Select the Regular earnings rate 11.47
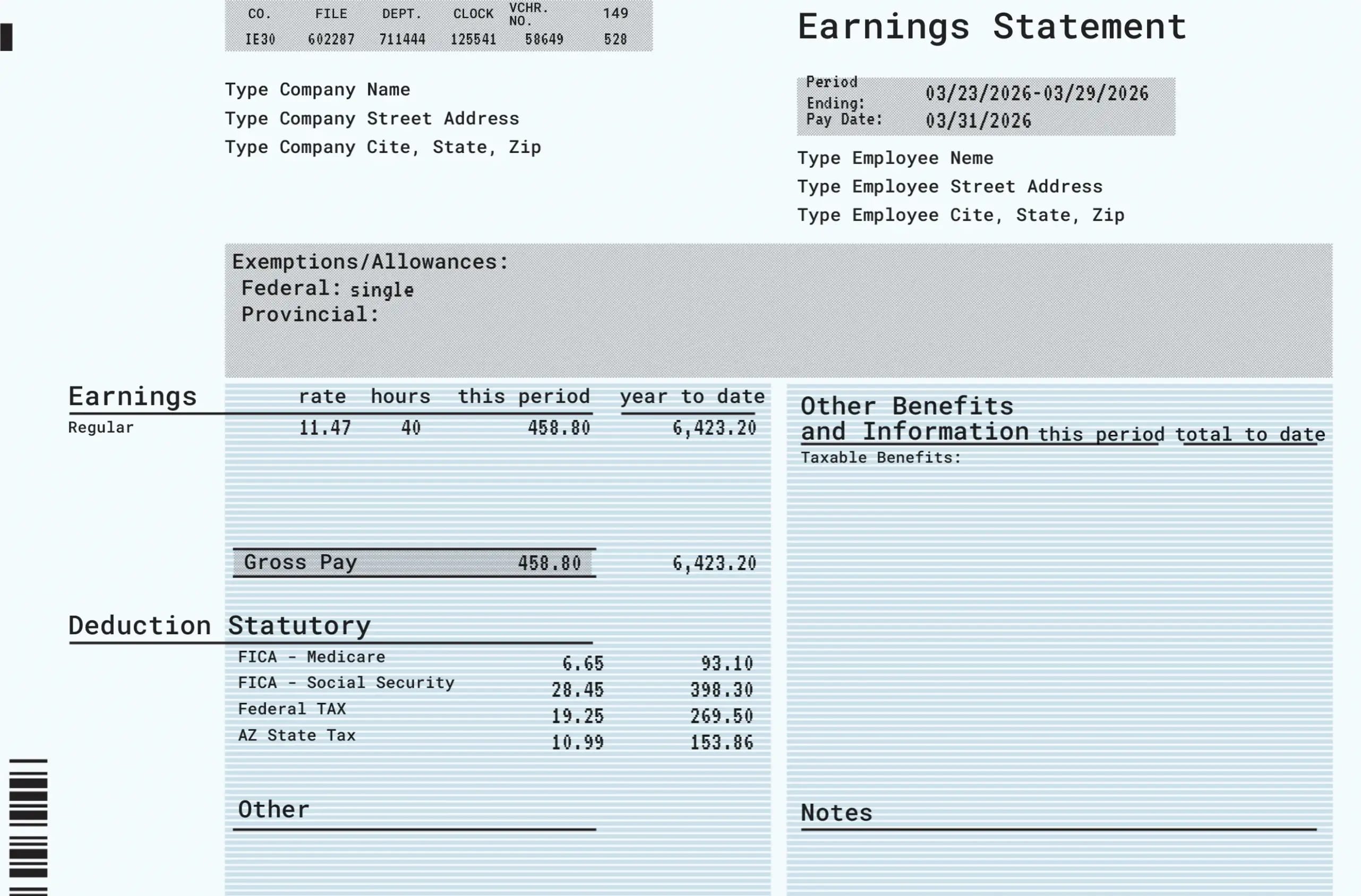 [x=325, y=428]
